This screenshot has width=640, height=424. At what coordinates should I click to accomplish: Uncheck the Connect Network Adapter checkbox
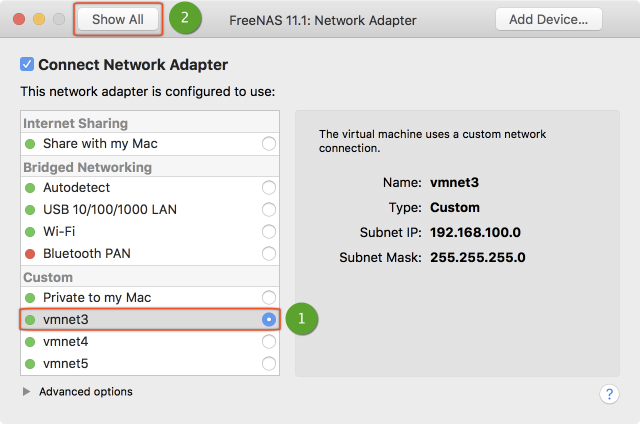point(27,65)
